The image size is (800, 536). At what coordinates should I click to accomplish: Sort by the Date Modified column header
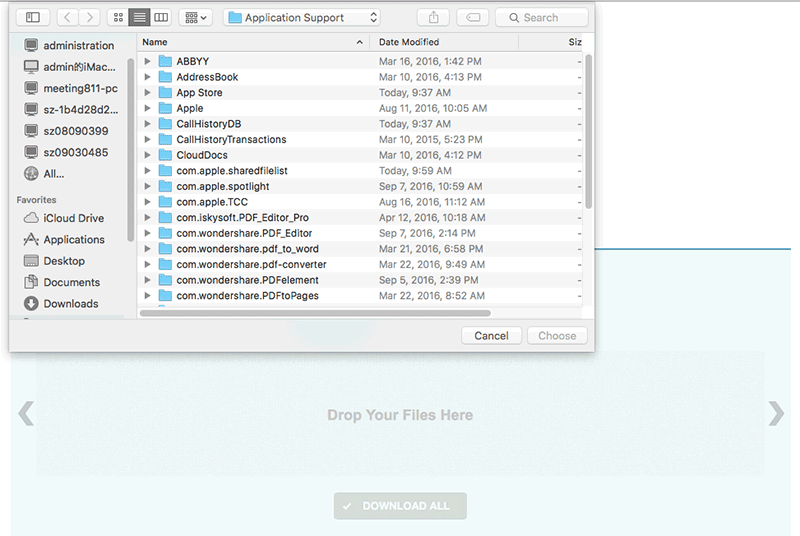444,42
